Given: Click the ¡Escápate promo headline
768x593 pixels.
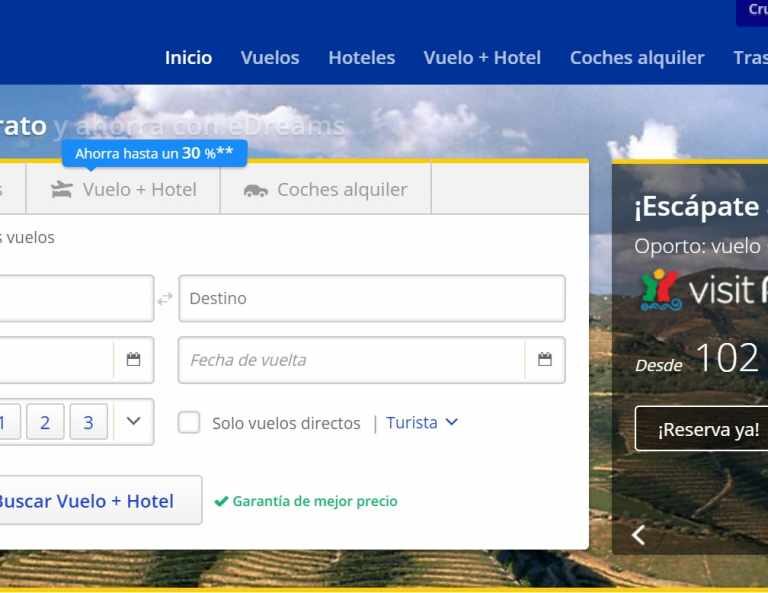Looking at the screenshot, I should tap(696, 207).
